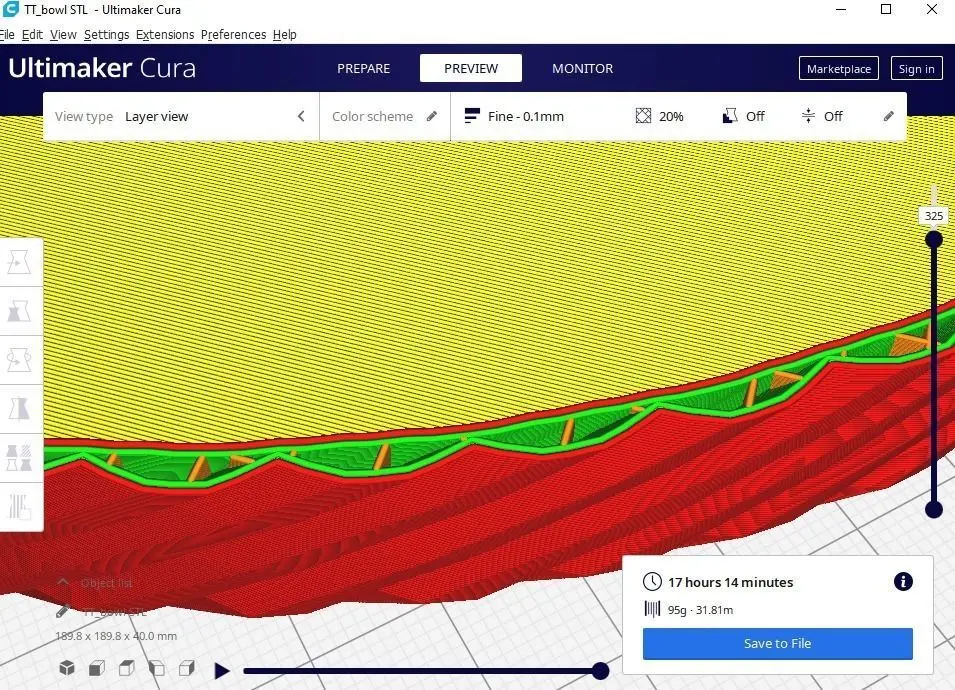955x690 pixels.
Task: Switch to front camera view
Action: pos(97,668)
